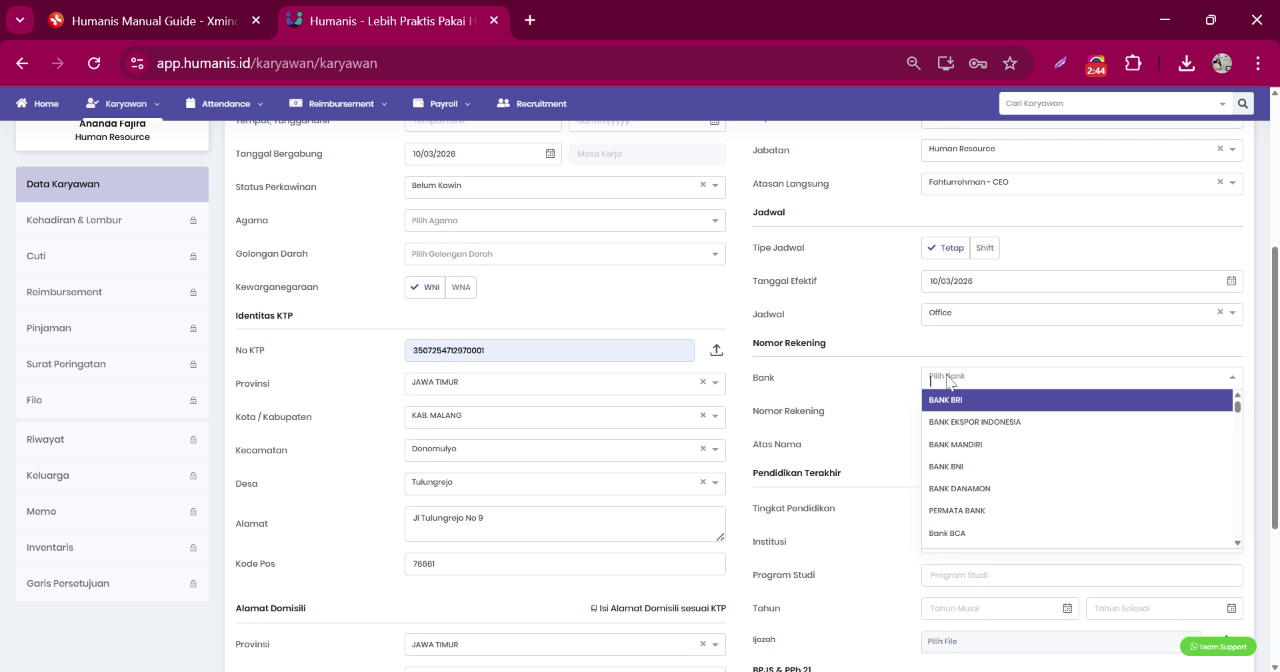Open Home menu
This screenshot has width=1280, height=672.
37,103
